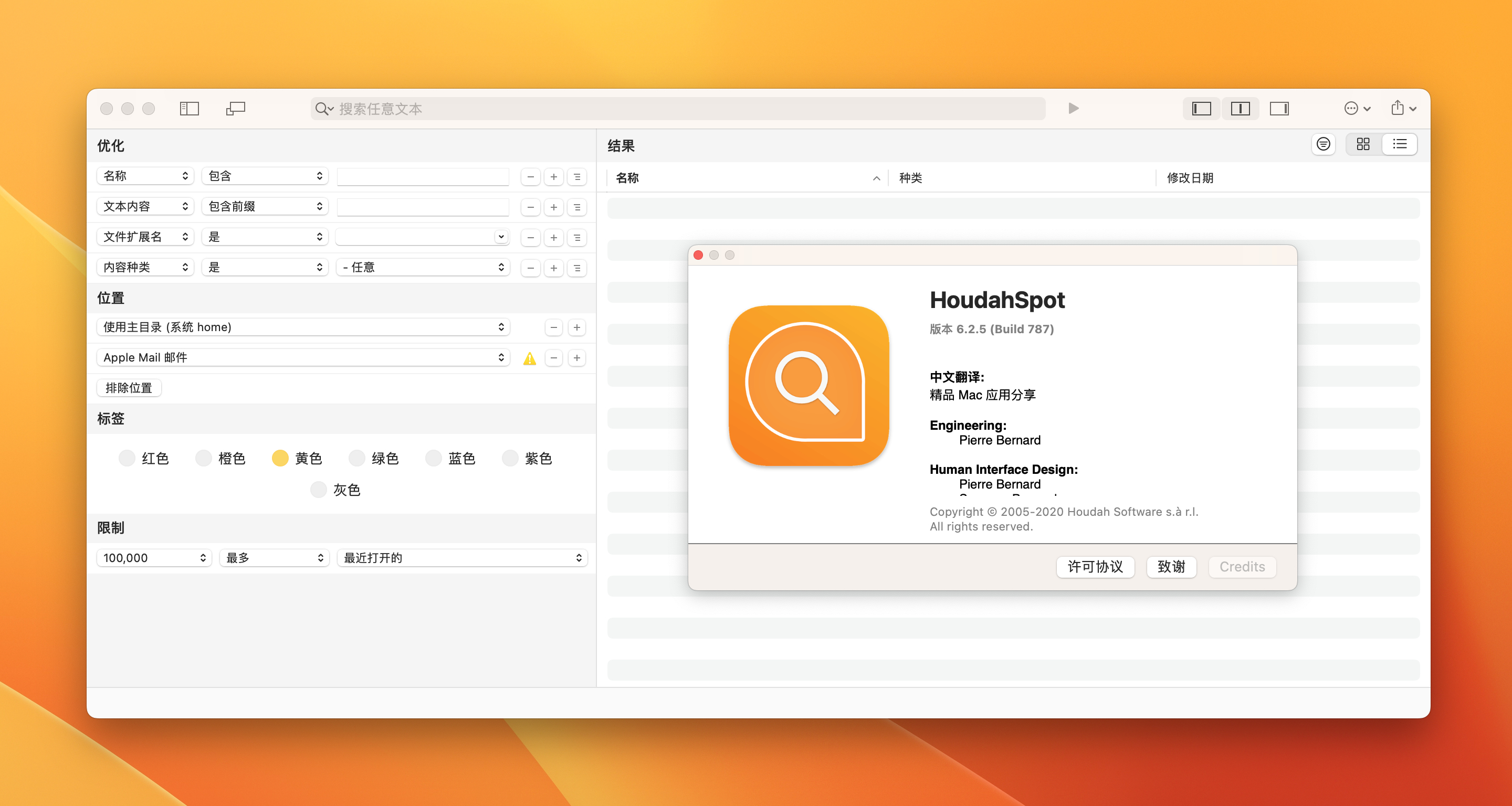Click 许可协议 in the About window
This screenshot has height=806, width=1512.
[x=1095, y=567]
